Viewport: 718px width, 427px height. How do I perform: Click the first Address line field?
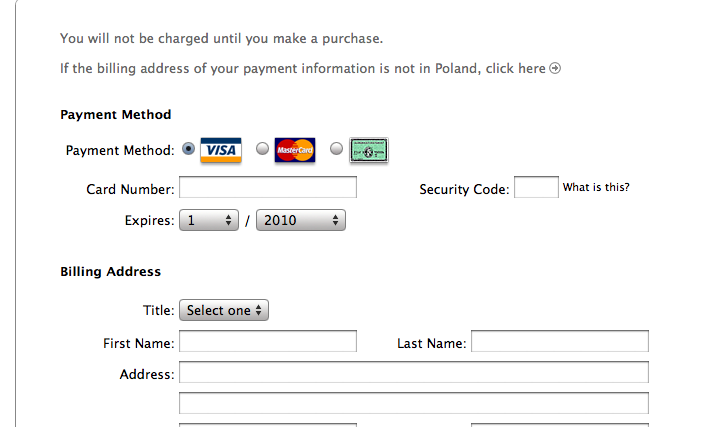(414, 372)
